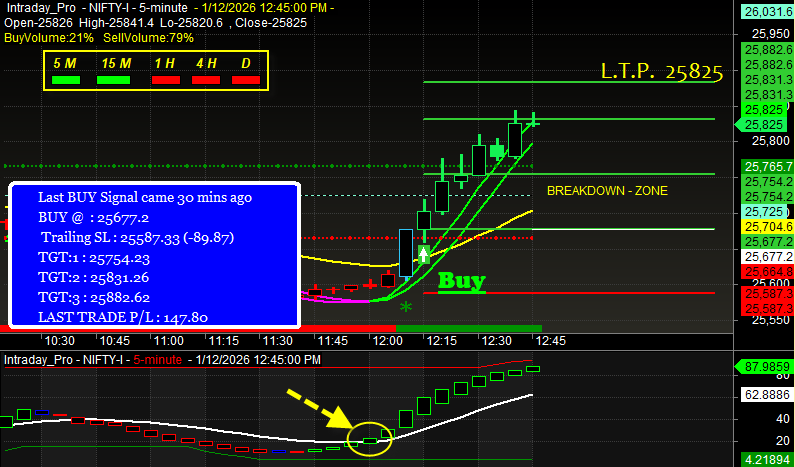Click the "4 H" timeframe label

tap(206, 63)
